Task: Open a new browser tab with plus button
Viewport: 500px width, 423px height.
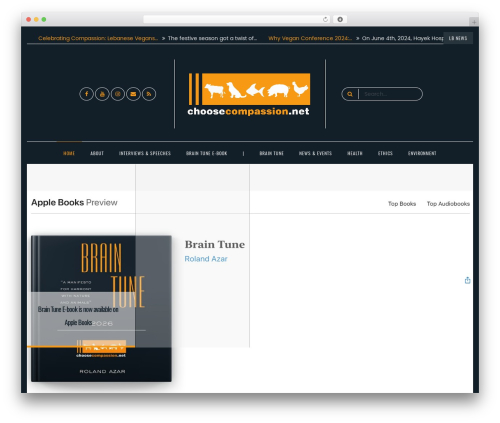Action: click(474, 22)
